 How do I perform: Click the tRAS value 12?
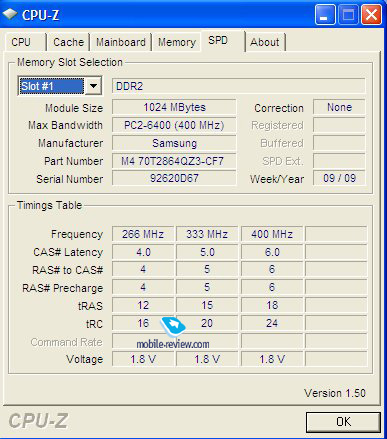click(x=143, y=305)
